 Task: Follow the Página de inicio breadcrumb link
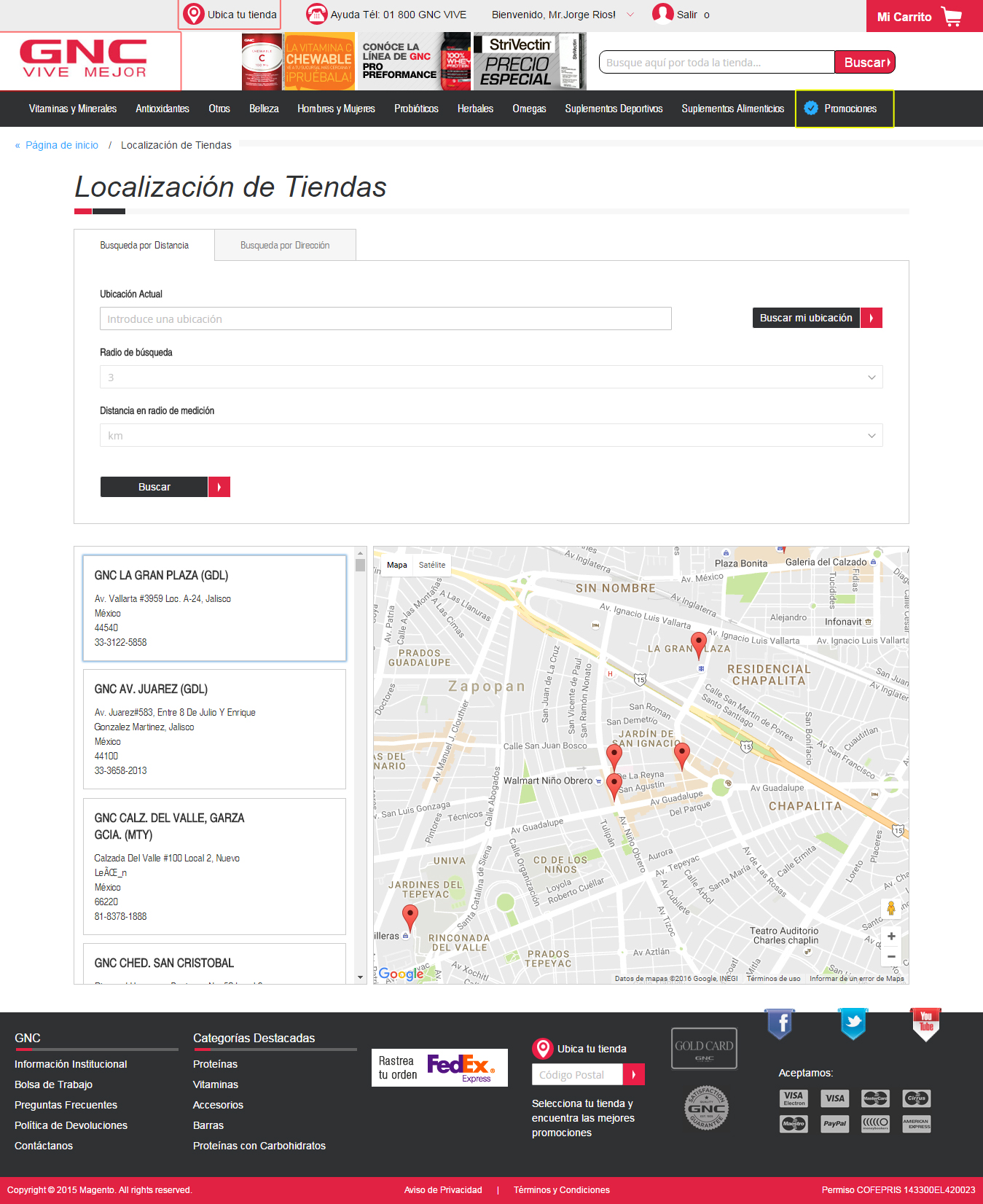click(x=62, y=145)
